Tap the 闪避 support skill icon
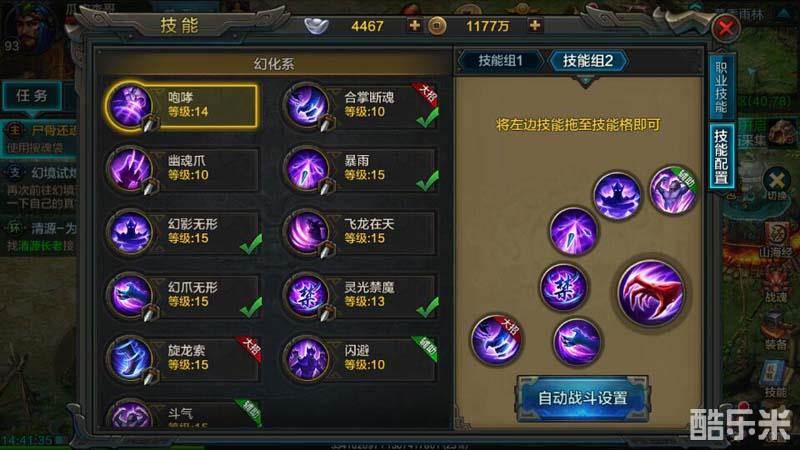The height and width of the screenshot is (450, 800). pyautogui.click(x=307, y=359)
